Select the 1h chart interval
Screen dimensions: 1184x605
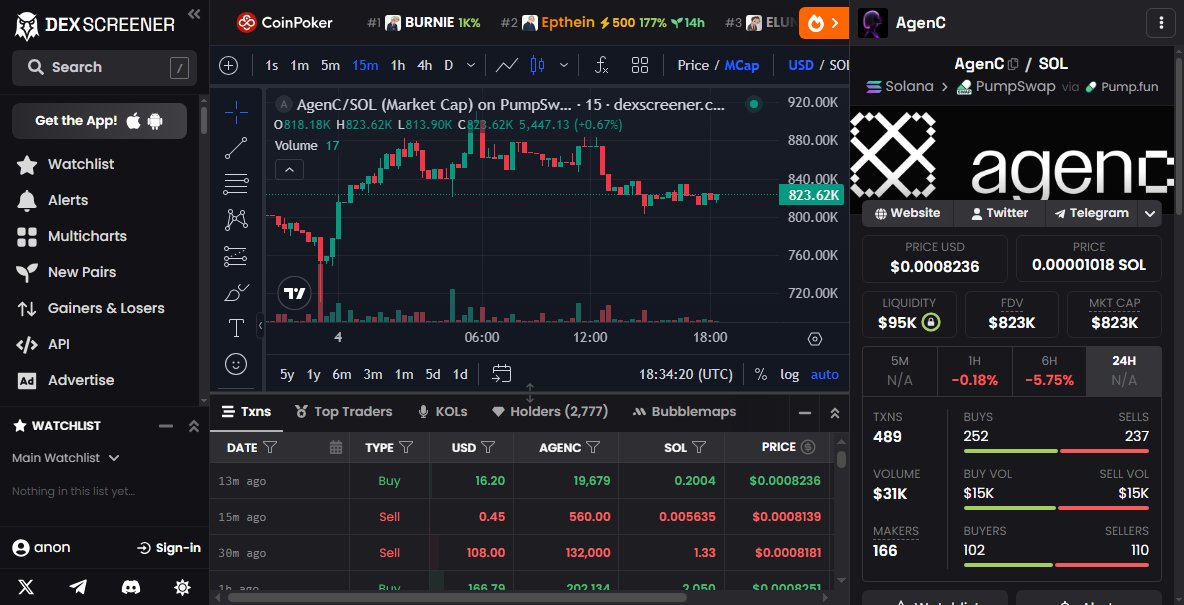tap(398, 66)
